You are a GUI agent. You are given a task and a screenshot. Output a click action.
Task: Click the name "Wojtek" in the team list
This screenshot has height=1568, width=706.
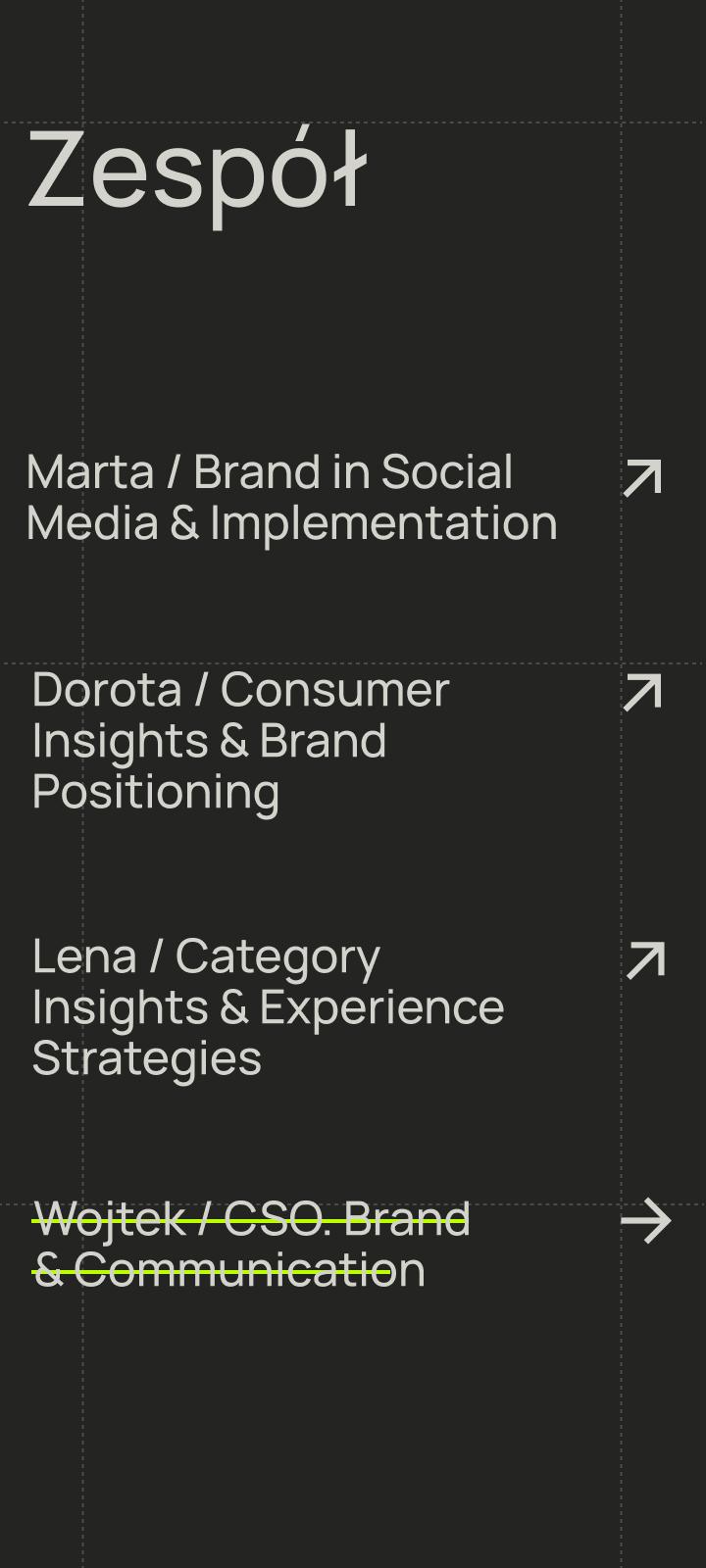click(108, 1219)
